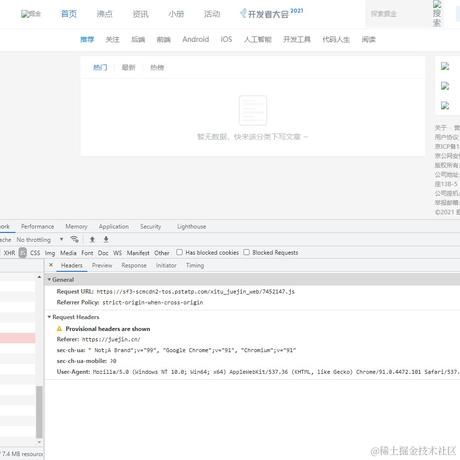Close the request details pane
The height and width of the screenshot is (460, 460).
tap(51, 265)
